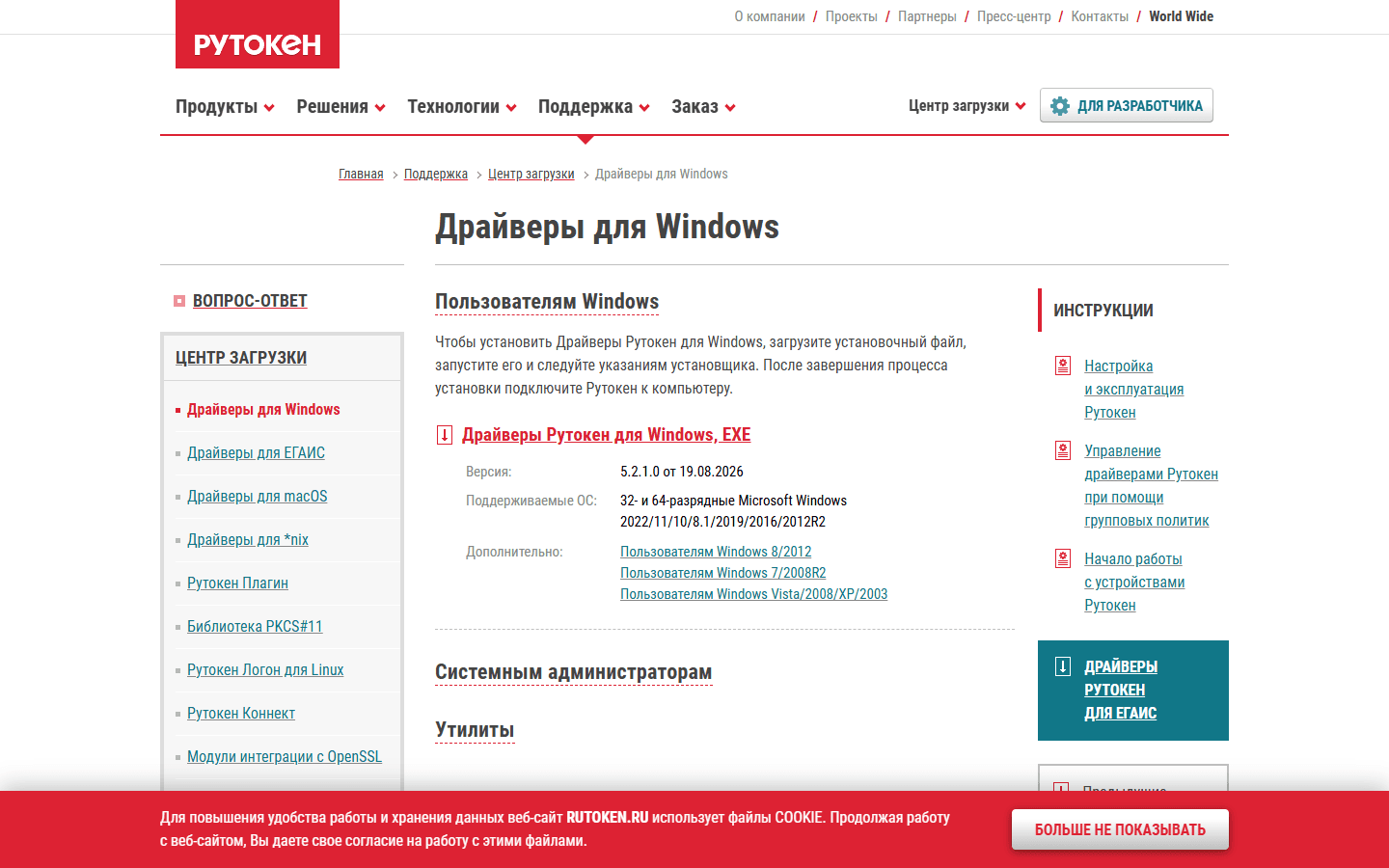The height and width of the screenshot is (868, 1389).
Task: Open Пресс-центр in top menu
Action: [1014, 16]
